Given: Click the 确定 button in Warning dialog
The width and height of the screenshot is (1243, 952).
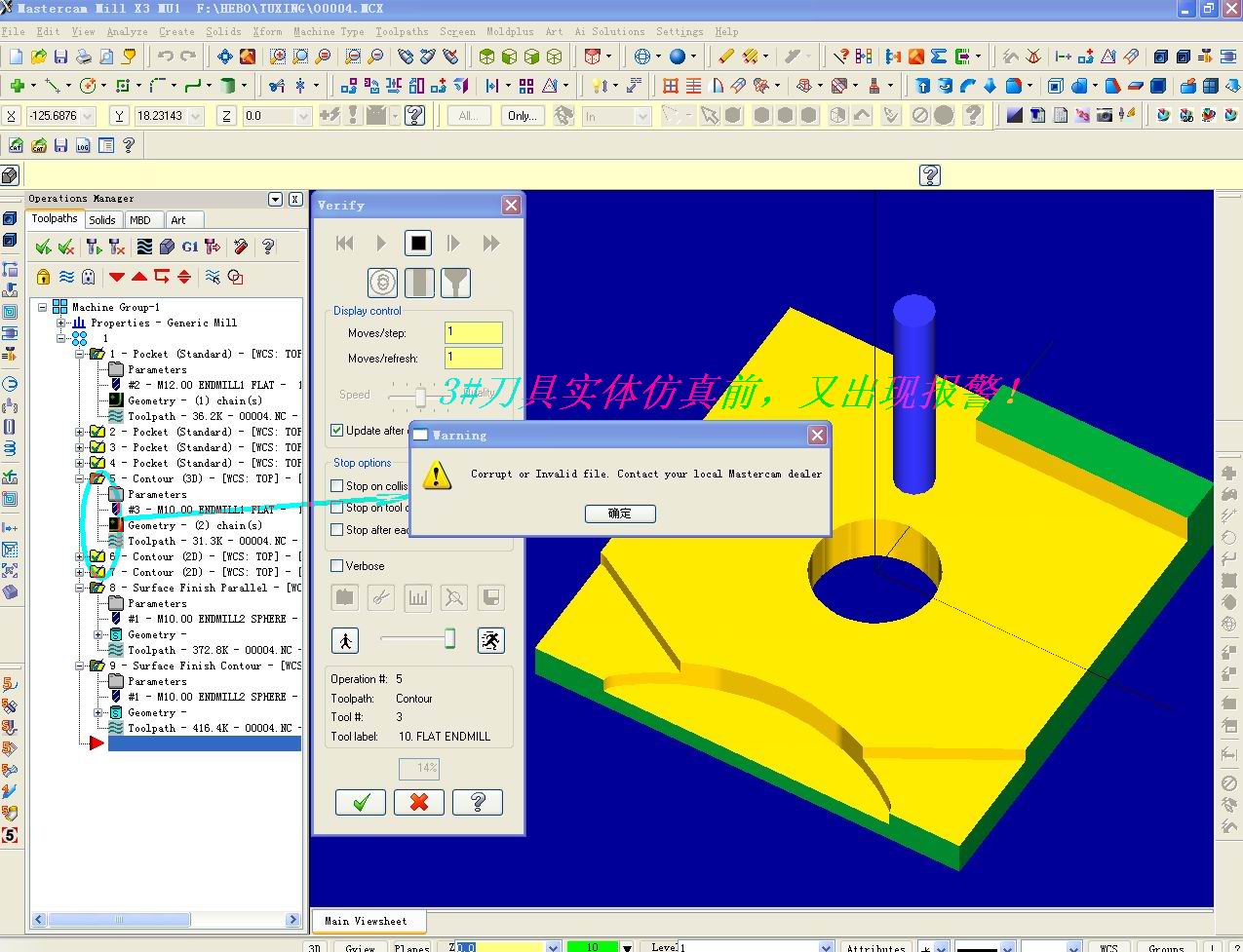Looking at the screenshot, I should click(x=619, y=514).
